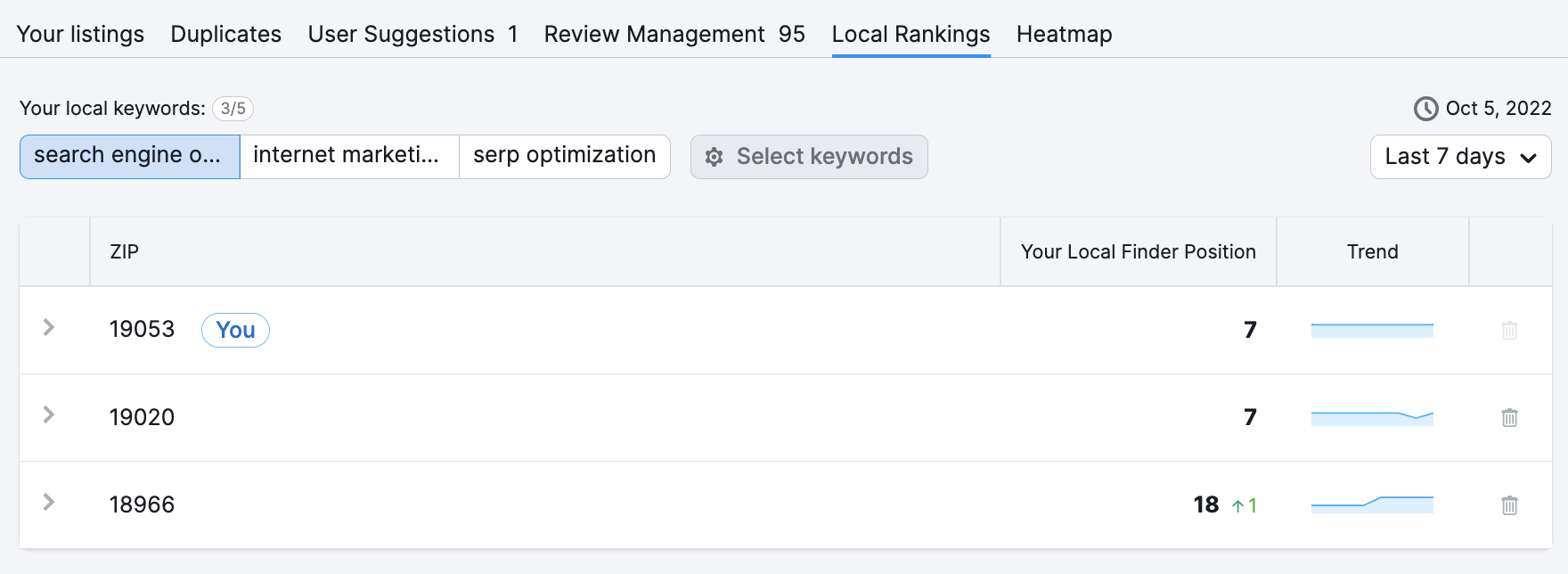Image resolution: width=1568 pixels, height=574 pixels.
Task: Switch to 'serp optimization' keyword
Action: click(x=564, y=156)
